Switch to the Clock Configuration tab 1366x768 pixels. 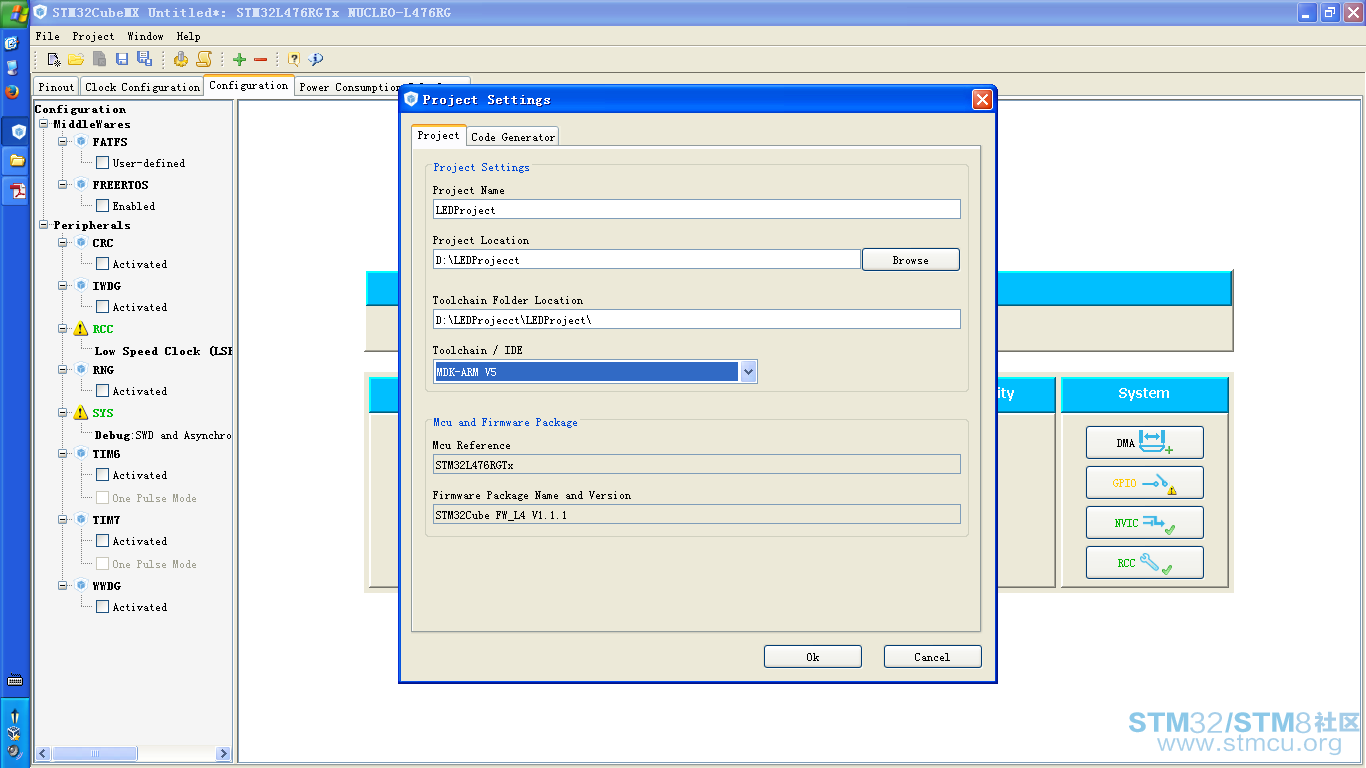142,87
